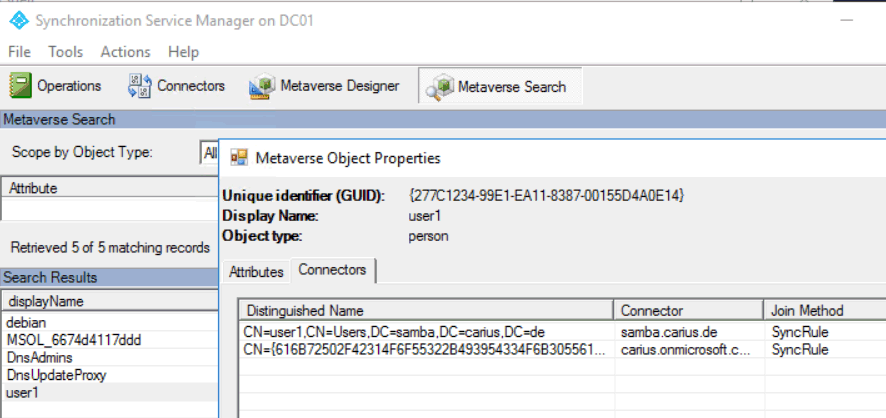Select the DnsAdmins search result
Image resolution: width=886 pixels, height=418 pixels.
(x=110, y=358)
